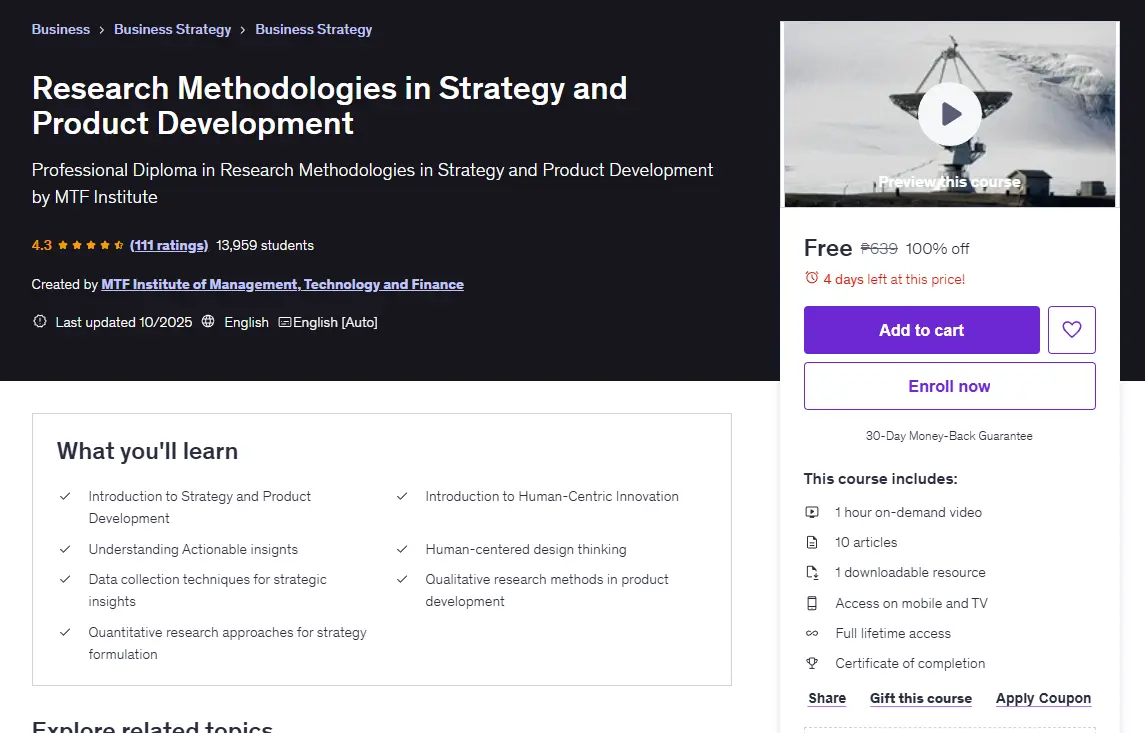Click the alarm clock icon beside days left
This screenshot has width=1145, height=733.
coord(811,278)
